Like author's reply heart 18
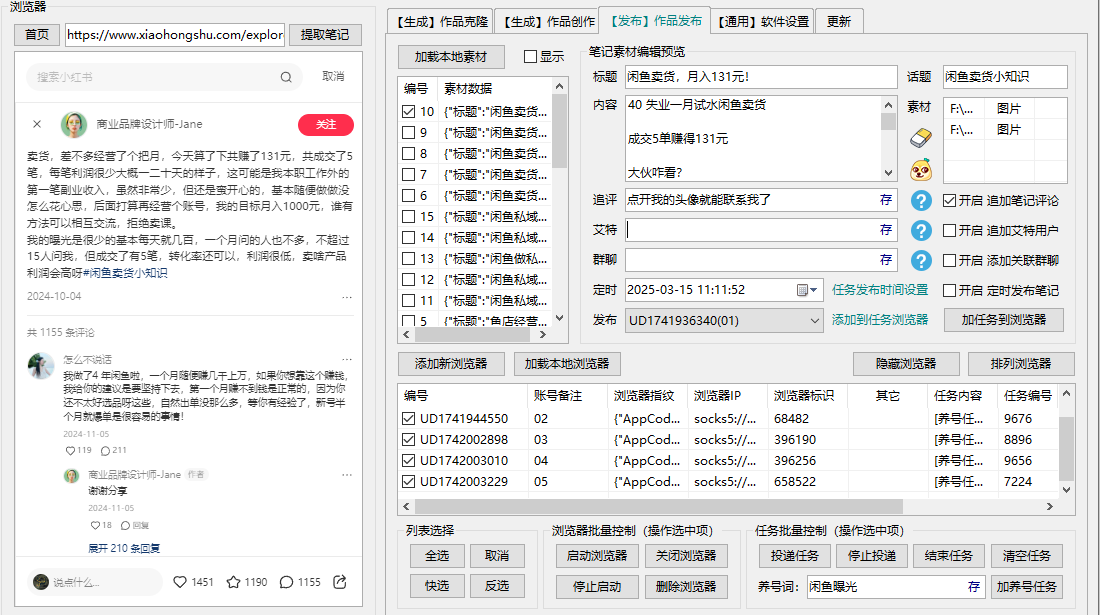Image resolution: width=1100 pixels, height=615 pixels. 95,525
